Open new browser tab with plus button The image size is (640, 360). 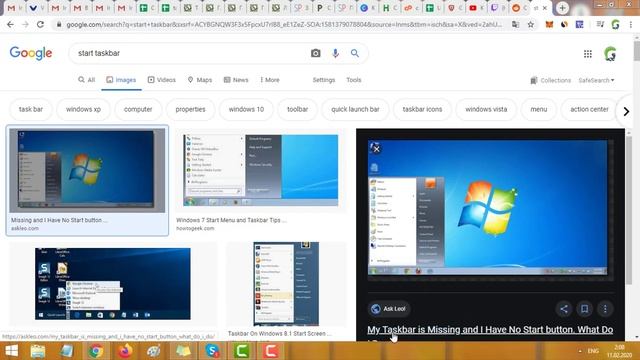562,8
